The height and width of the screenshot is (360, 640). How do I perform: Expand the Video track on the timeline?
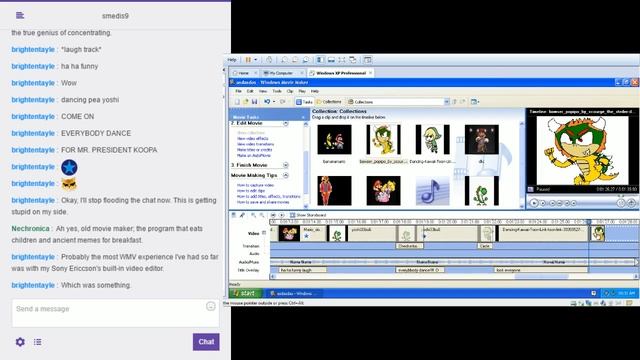tap(264, 233)
